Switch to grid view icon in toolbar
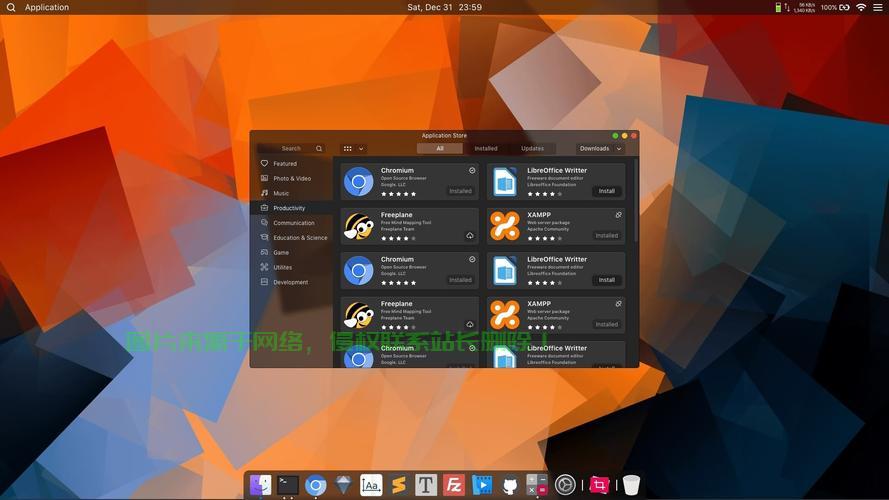The width and height of the screenshot is (889, 500). pyautogui.click(x=348, y=149)
